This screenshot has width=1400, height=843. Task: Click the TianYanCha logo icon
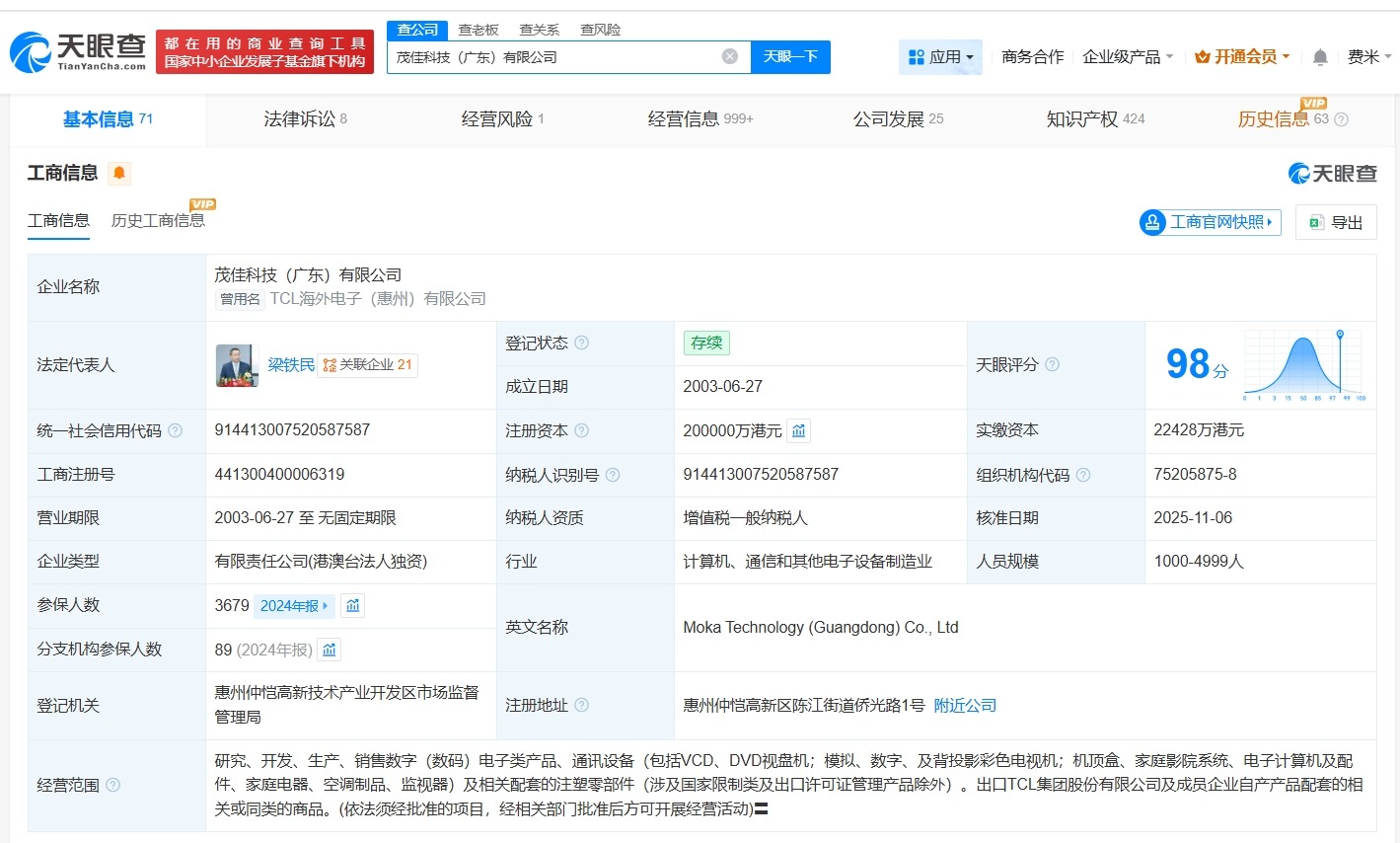coord(30,50)
